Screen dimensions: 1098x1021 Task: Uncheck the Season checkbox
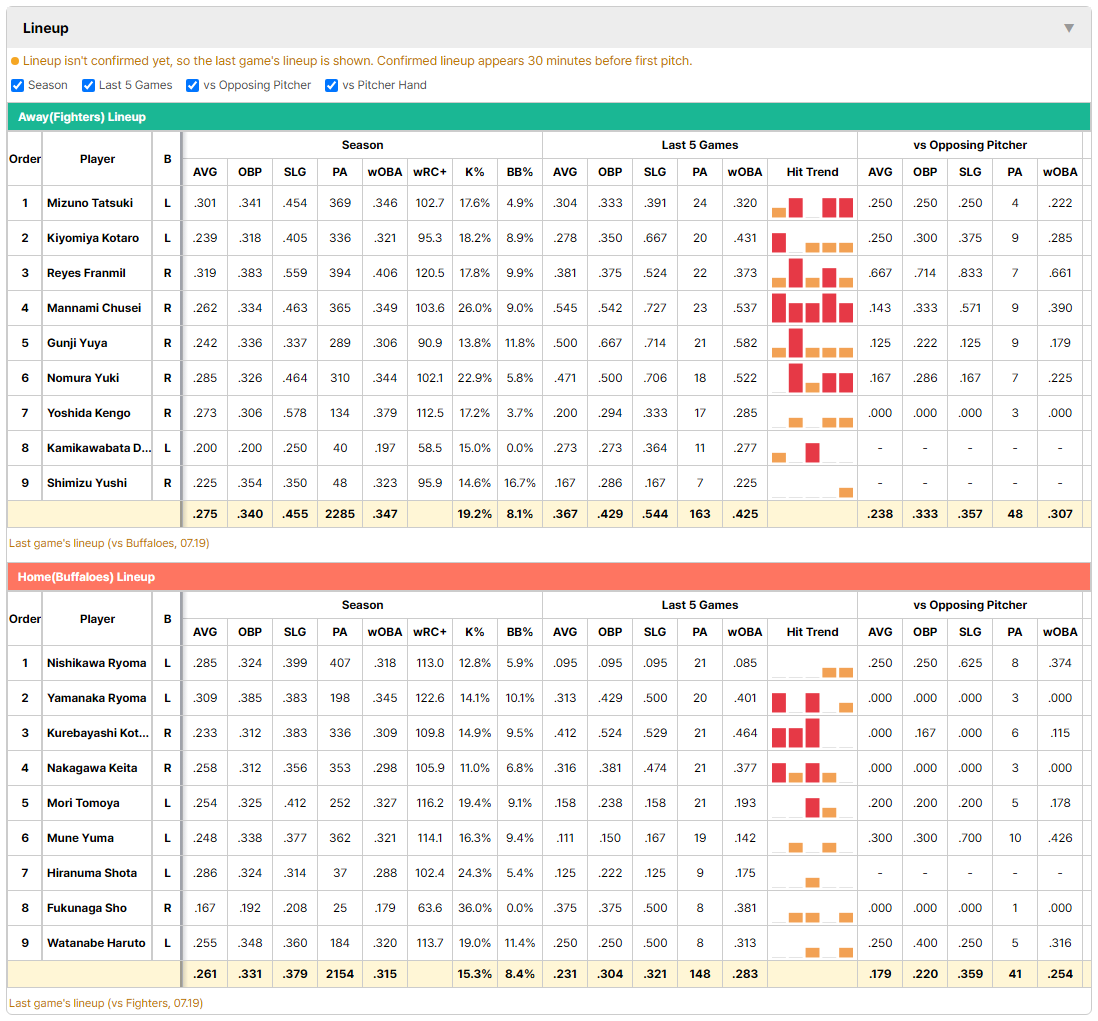pos(18,85)
